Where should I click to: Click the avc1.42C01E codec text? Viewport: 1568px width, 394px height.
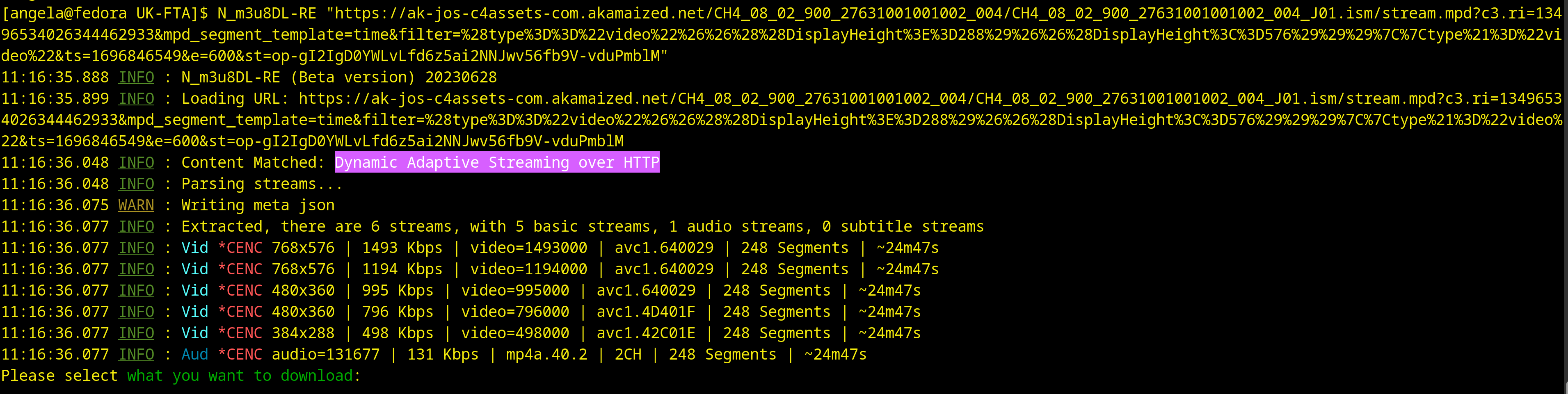click(x=645, y=333)
